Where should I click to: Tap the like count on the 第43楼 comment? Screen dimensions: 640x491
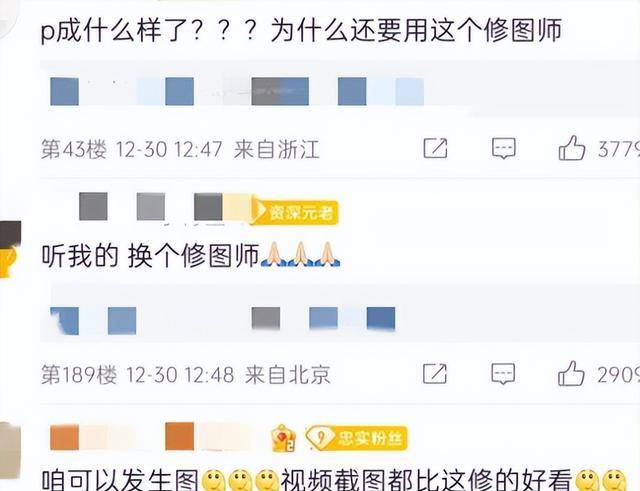pos(619,149)
